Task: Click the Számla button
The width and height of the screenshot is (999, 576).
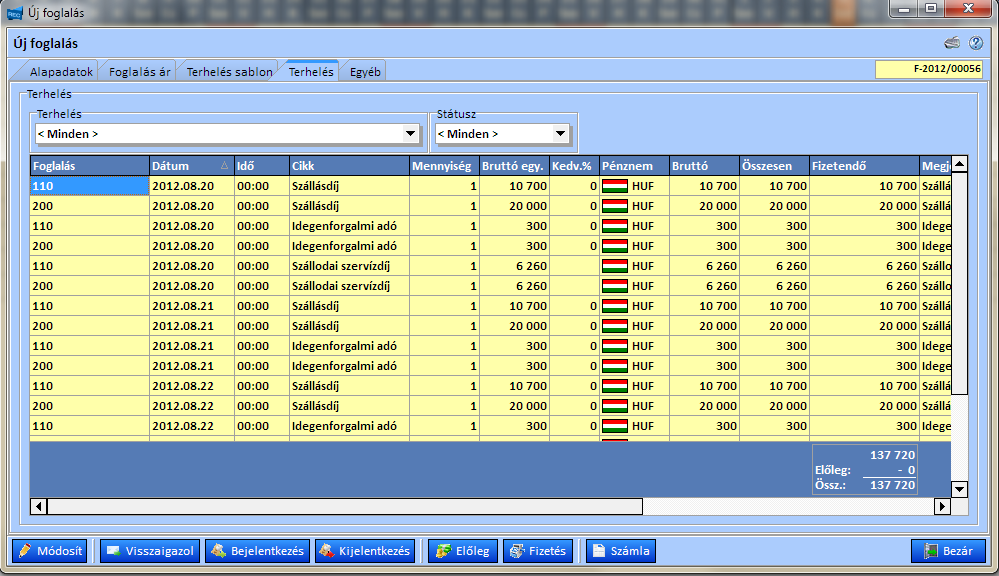Action: tap(621, 551)
